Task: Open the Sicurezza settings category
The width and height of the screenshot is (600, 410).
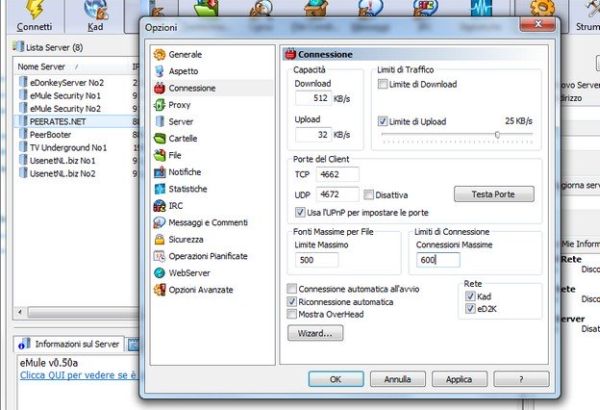Action: point(179,240)
